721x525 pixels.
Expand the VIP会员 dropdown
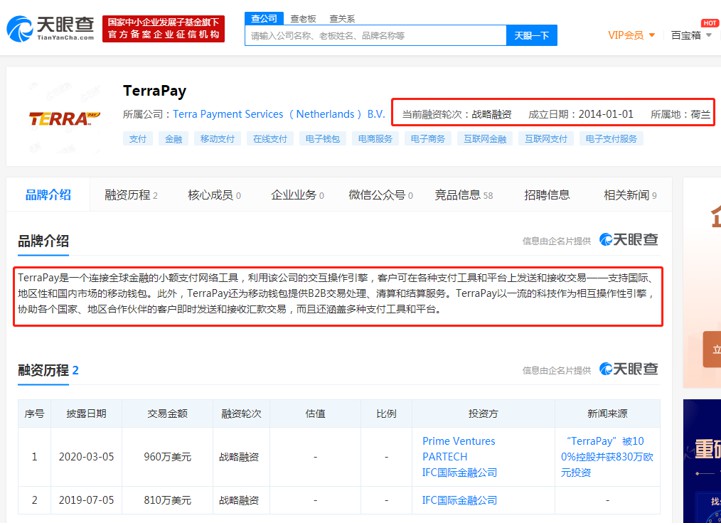tap(631, 35)
